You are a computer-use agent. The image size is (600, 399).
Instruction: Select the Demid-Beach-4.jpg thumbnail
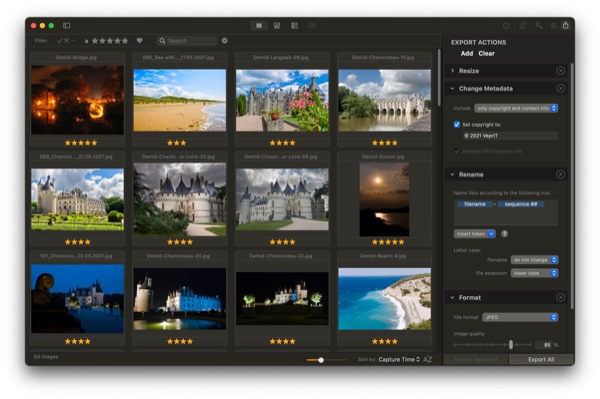pos(385,299)
